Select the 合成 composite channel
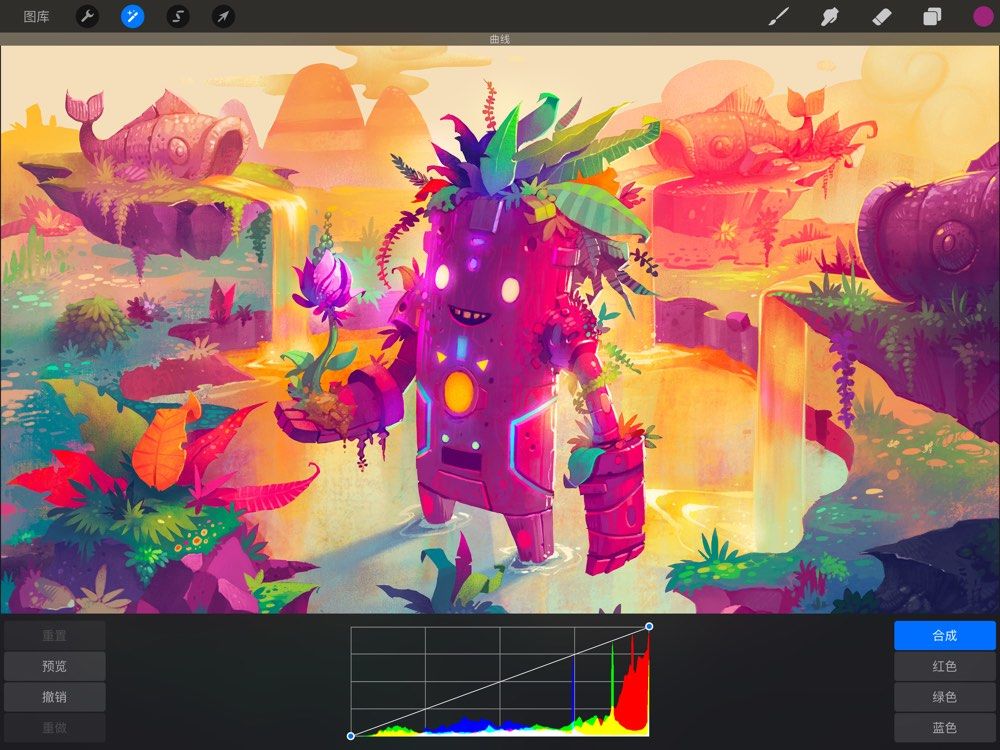 point(945,635)
